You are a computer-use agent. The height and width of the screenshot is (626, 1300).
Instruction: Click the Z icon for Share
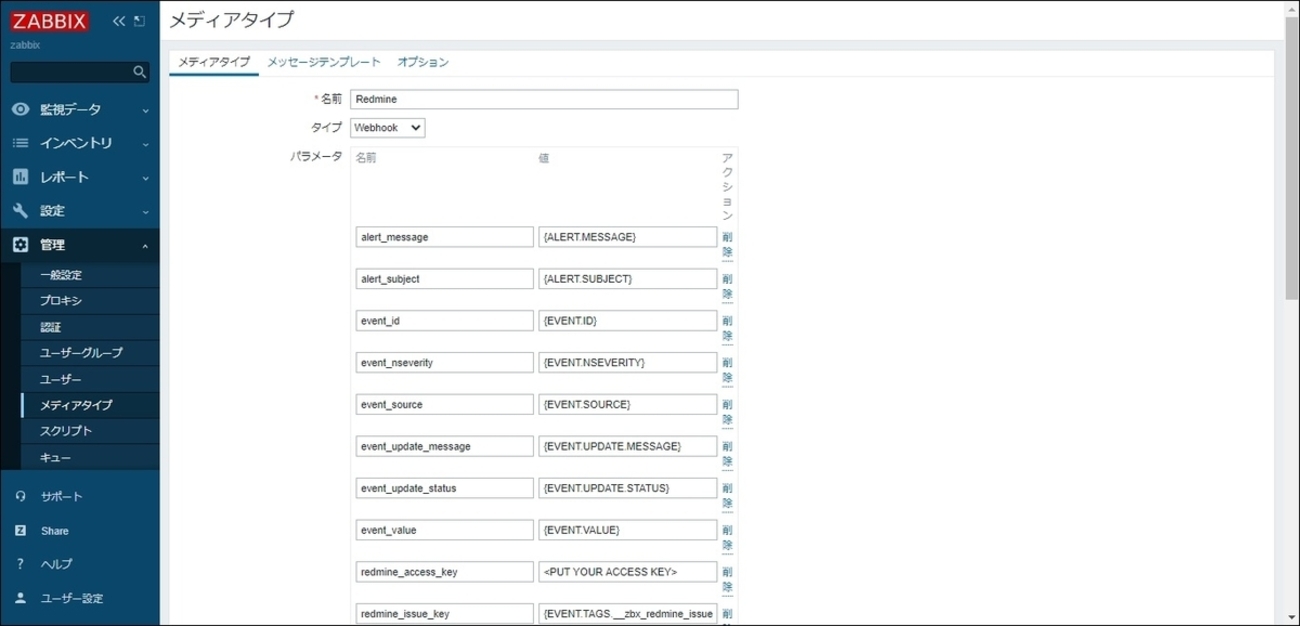click(20, 531)
